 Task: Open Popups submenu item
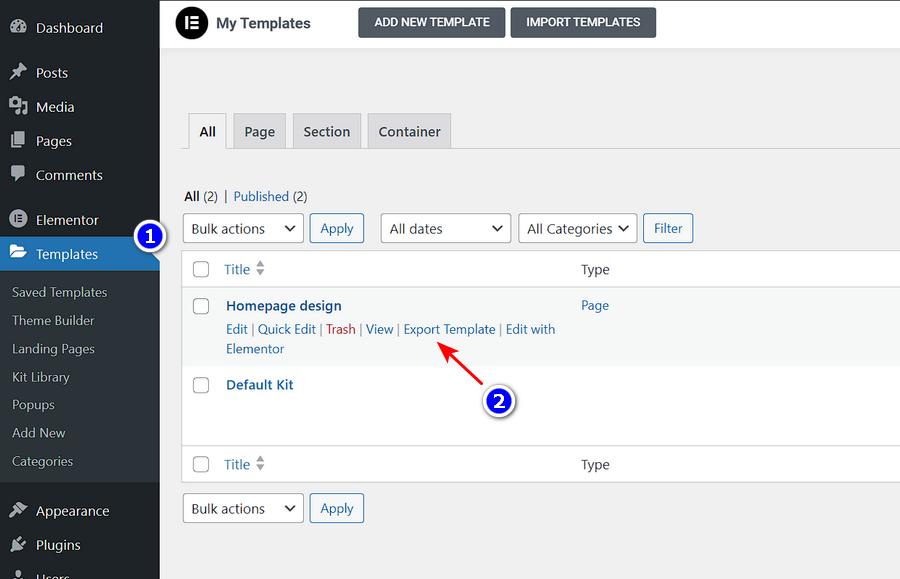click(33, 405)
